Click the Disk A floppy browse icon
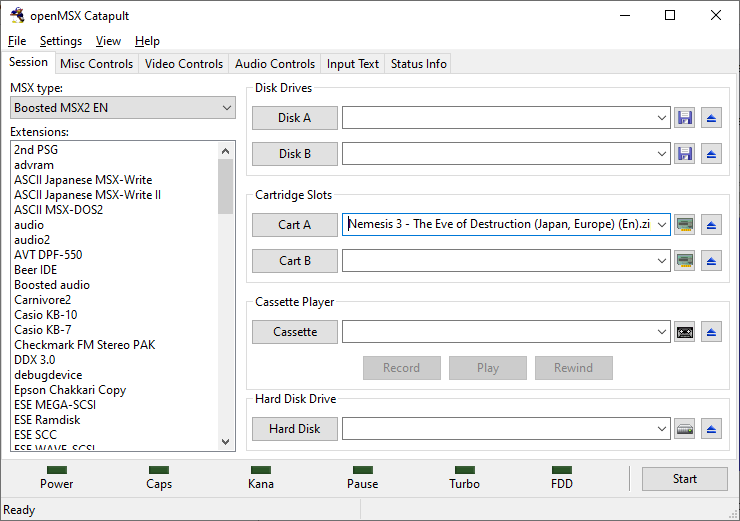 pos(684,118)
